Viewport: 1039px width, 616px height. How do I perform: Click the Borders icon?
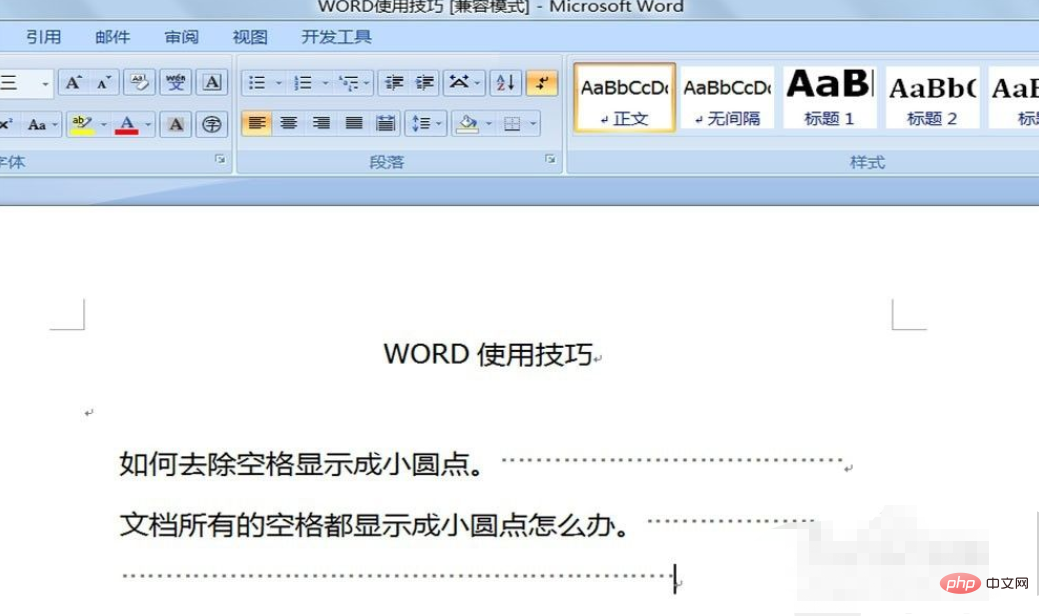[x=512, y=123]
